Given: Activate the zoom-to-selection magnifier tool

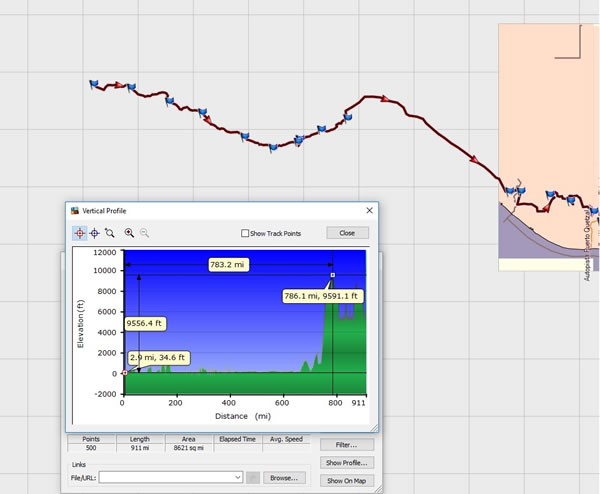Looking at the screenshot, I should coord(110,233).
